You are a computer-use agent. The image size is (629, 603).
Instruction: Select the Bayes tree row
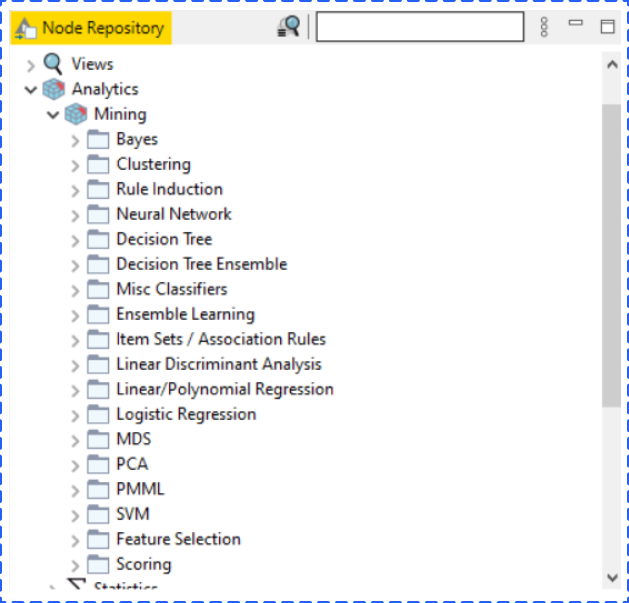137,139
